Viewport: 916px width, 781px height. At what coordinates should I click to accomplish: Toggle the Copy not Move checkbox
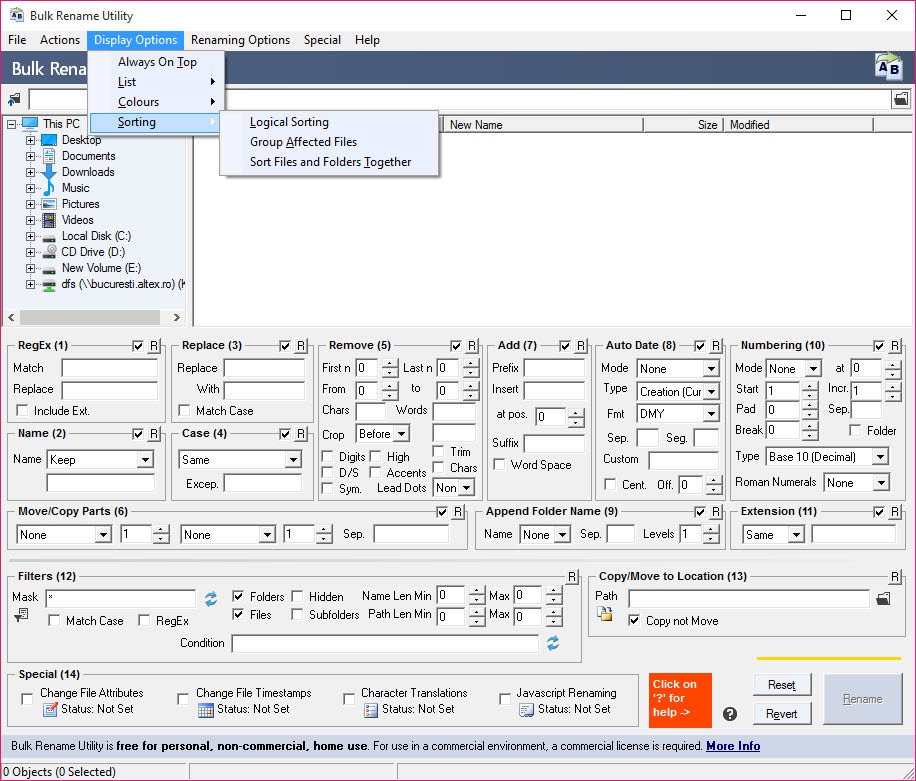[x=634, y=620]
